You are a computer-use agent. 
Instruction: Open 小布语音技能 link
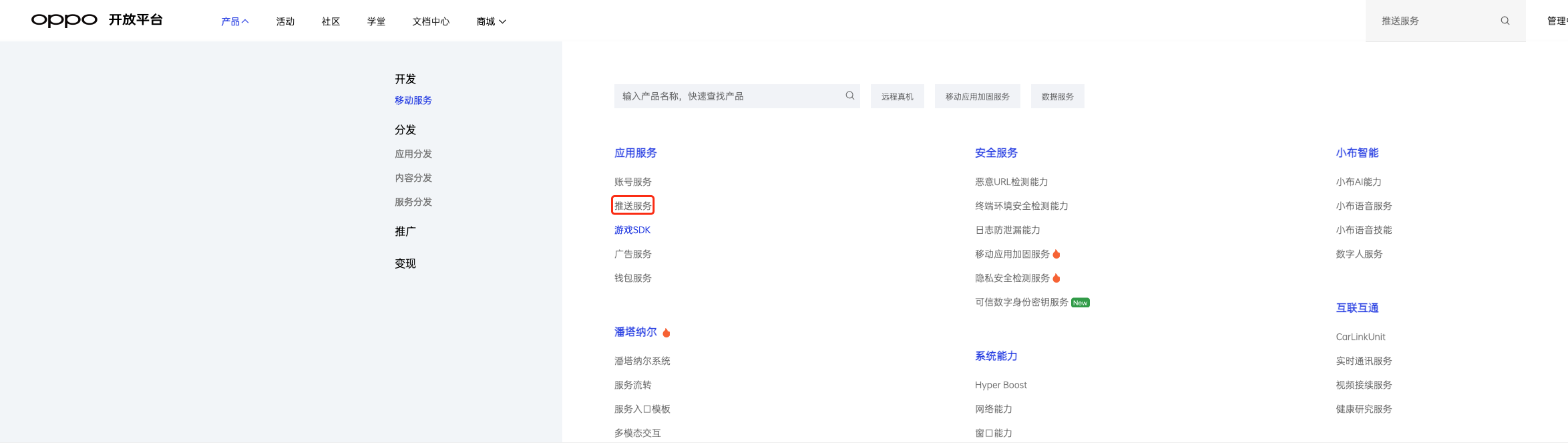click(x=1364, y=230)
